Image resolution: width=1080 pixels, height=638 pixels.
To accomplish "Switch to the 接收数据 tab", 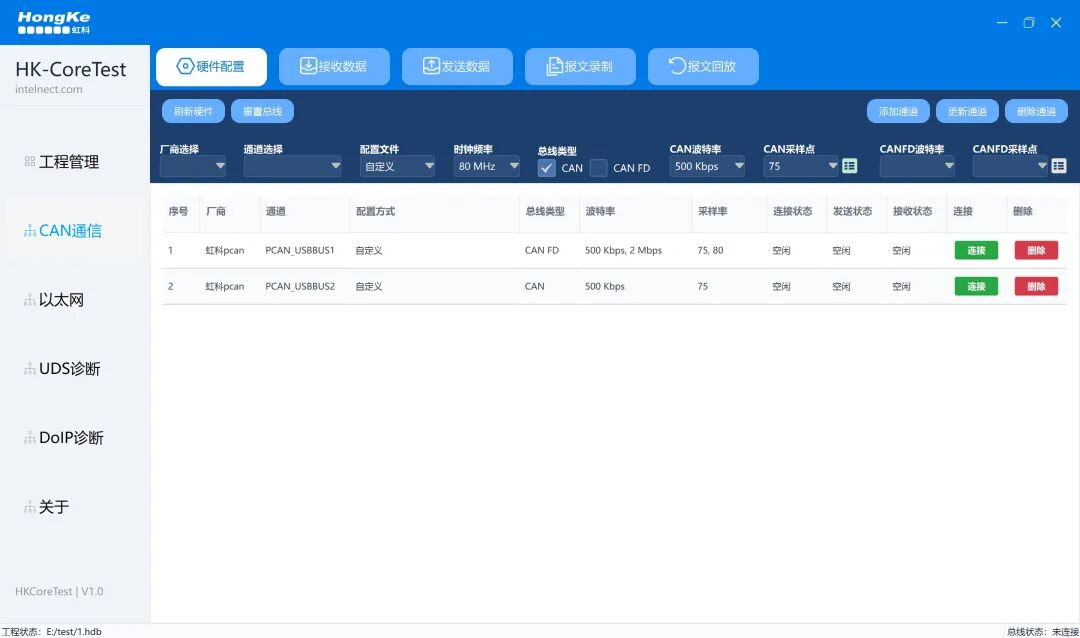I will [334, 67].
